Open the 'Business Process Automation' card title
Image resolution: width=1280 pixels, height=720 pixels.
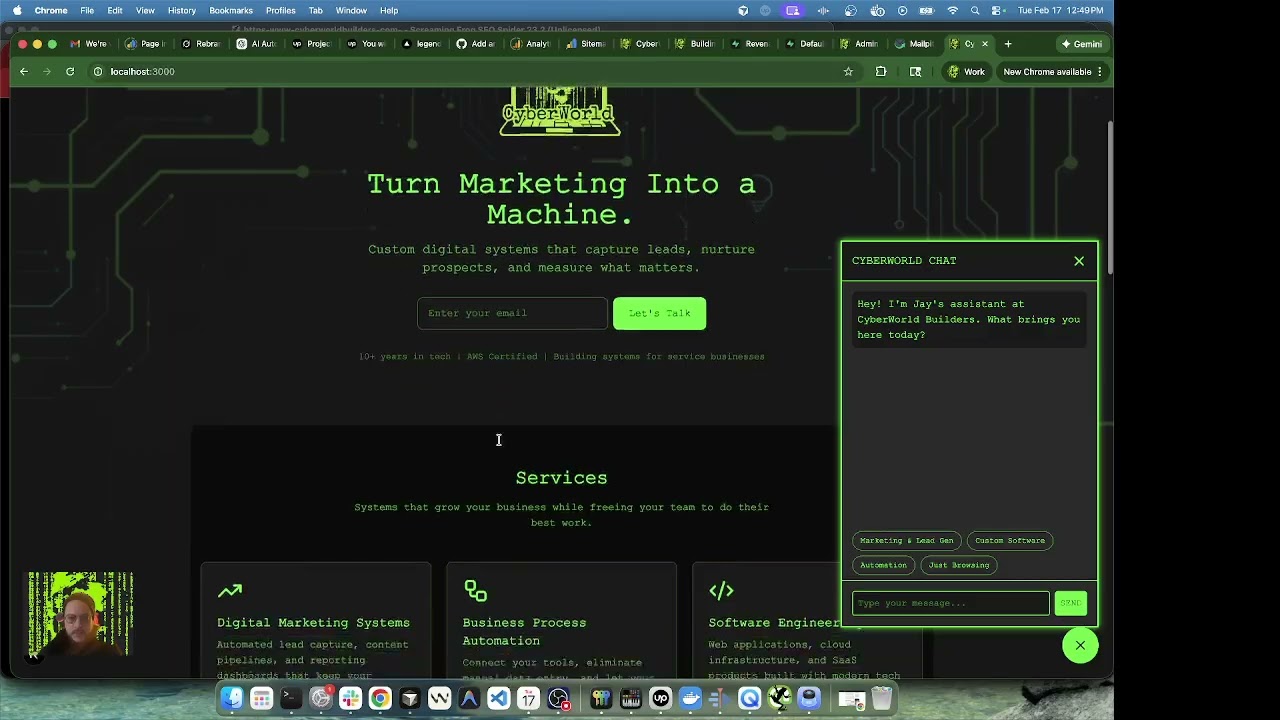(x=524, y=632)
